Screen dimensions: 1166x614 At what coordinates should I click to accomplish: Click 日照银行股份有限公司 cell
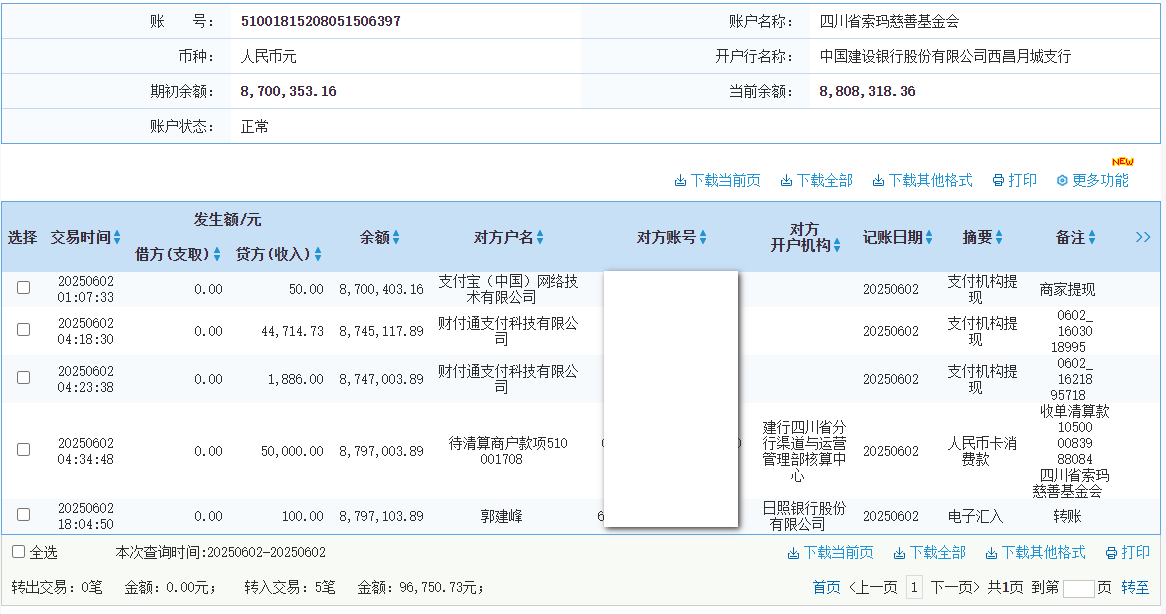pos(804,516)
